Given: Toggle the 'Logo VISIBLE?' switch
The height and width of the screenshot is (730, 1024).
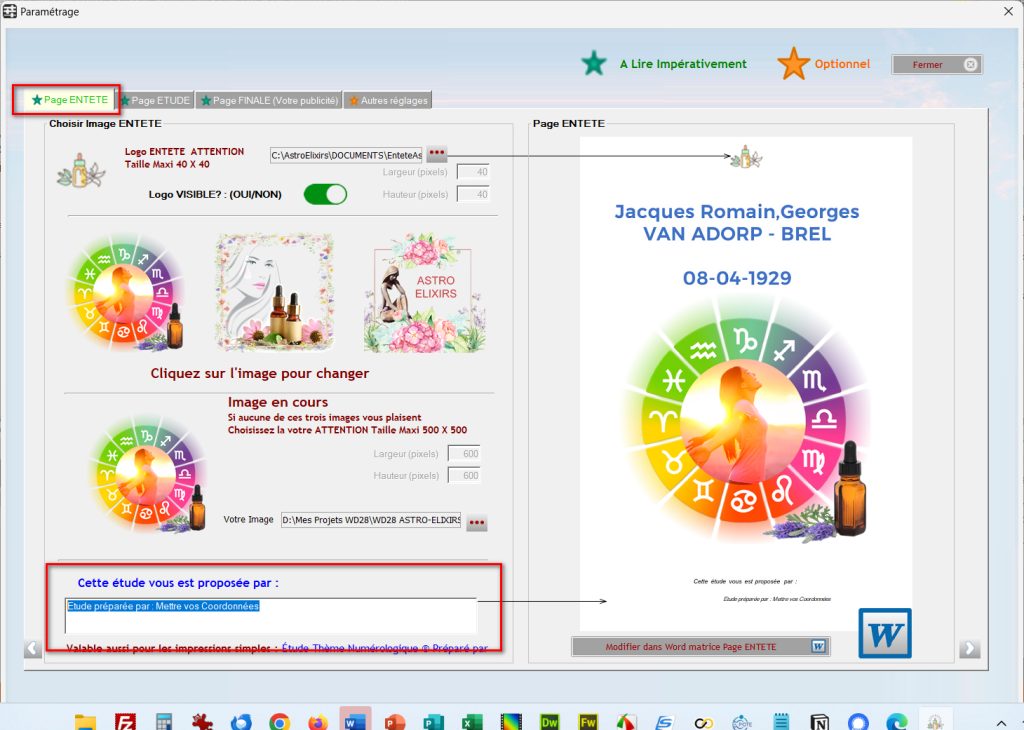Looking at the screenshot, I should pyautogui.click(x=325, y=194).
